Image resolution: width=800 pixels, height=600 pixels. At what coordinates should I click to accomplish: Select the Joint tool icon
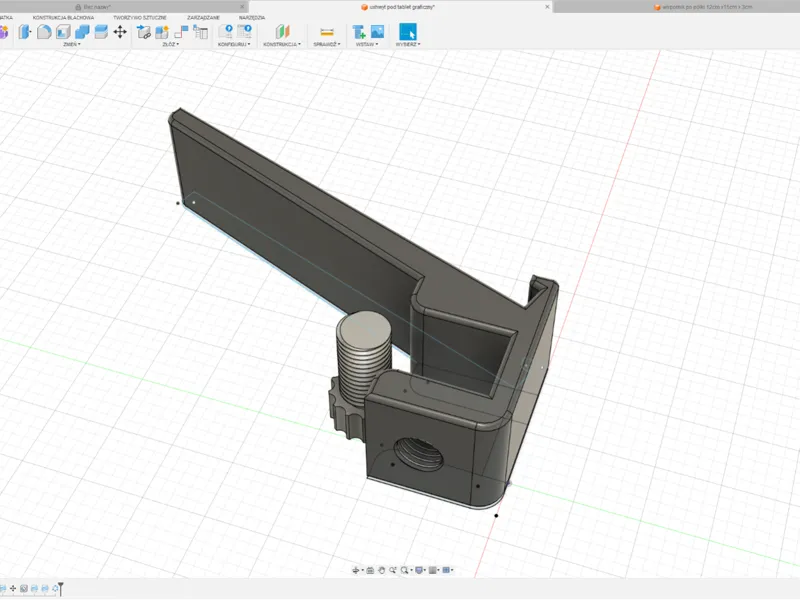coord(162,32)
